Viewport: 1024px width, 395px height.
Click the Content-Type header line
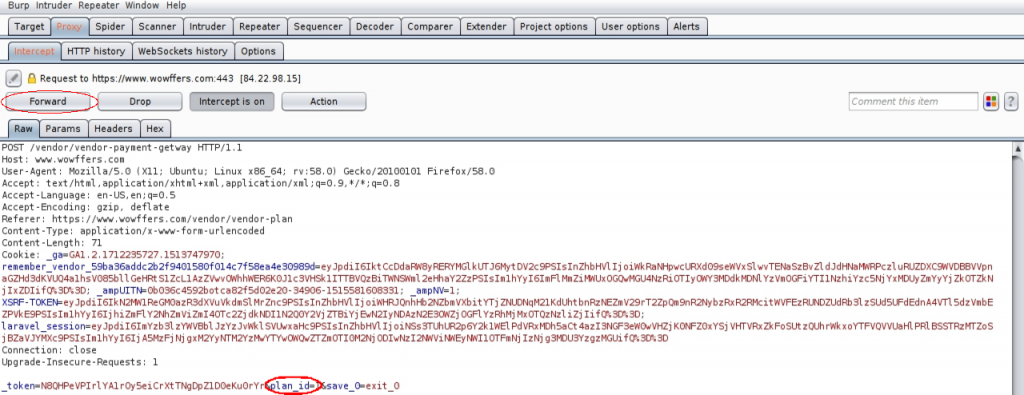133,230
